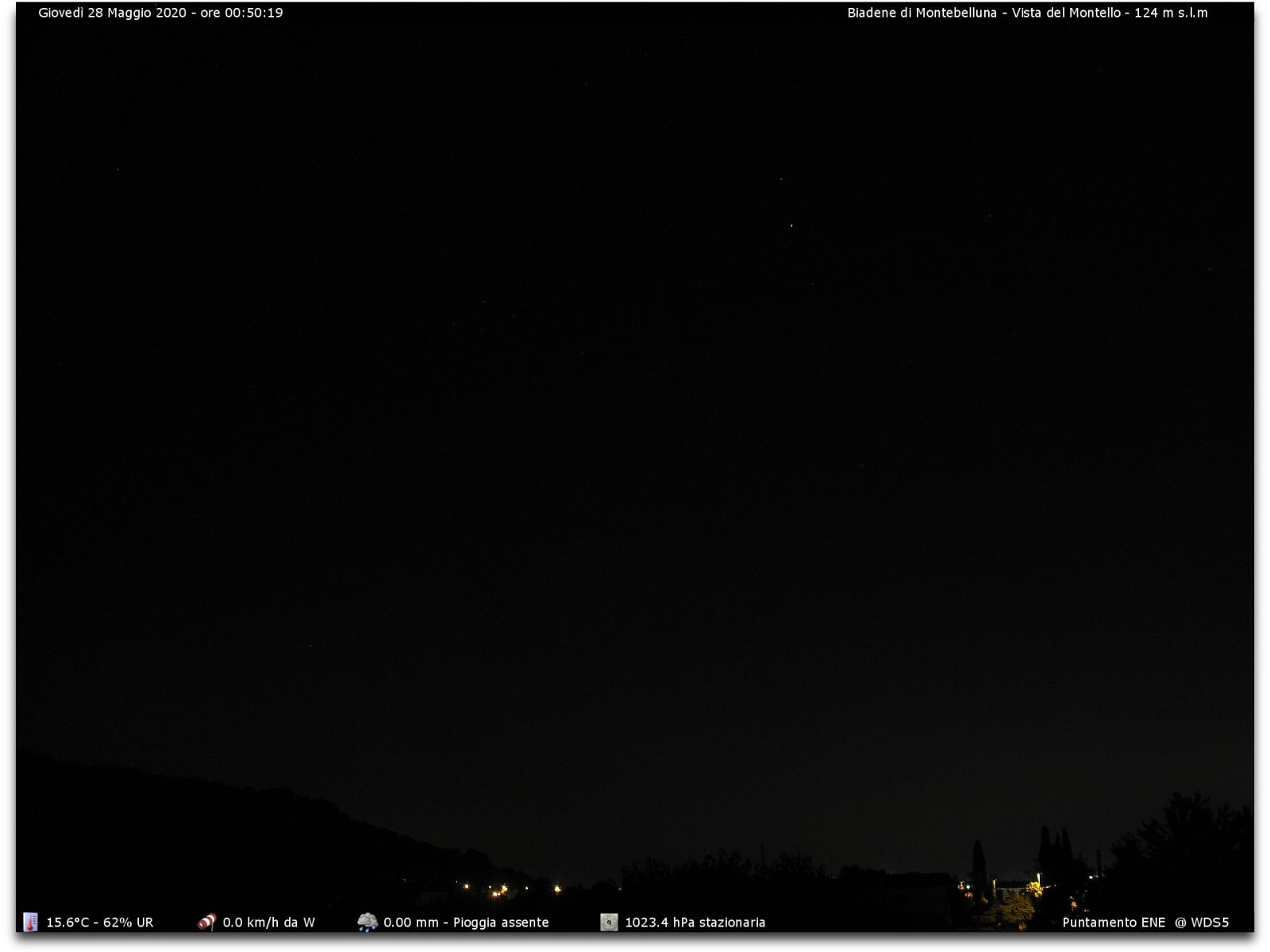Click the barometer pressure icon
The width and height of the screenshot is (1270, 952).
609,922
